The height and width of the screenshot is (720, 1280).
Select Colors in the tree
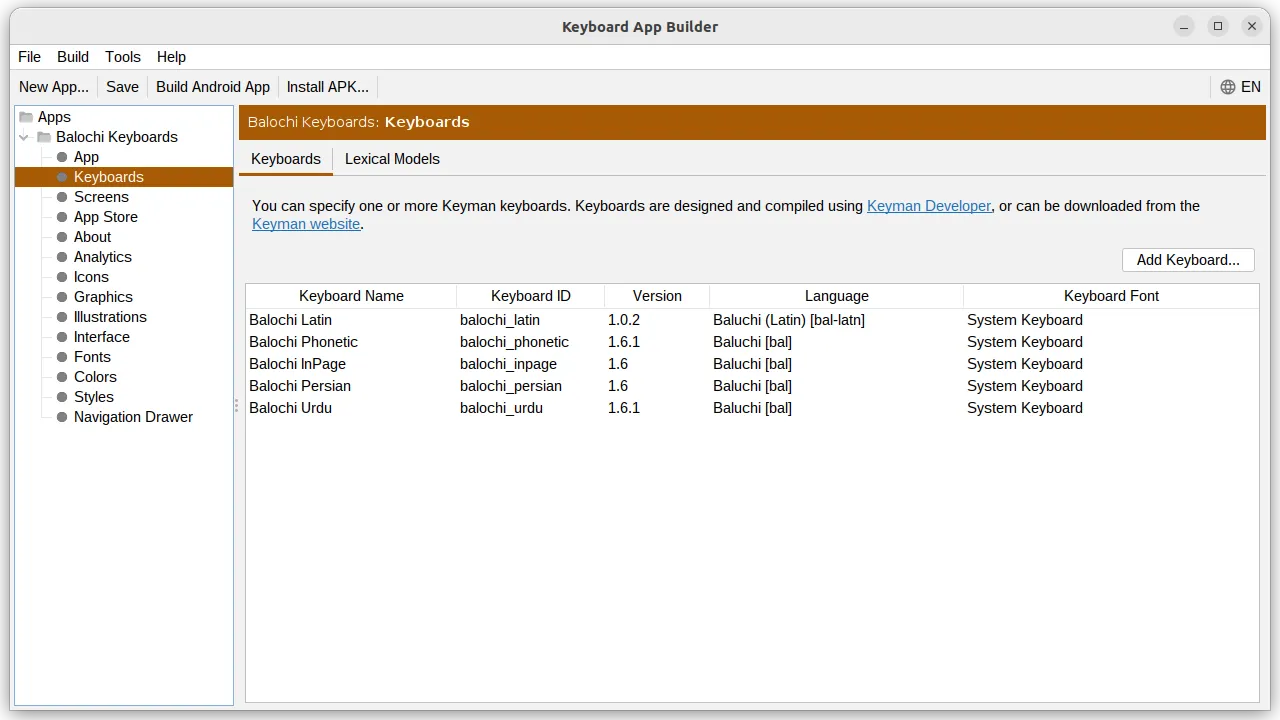point(95,377)
